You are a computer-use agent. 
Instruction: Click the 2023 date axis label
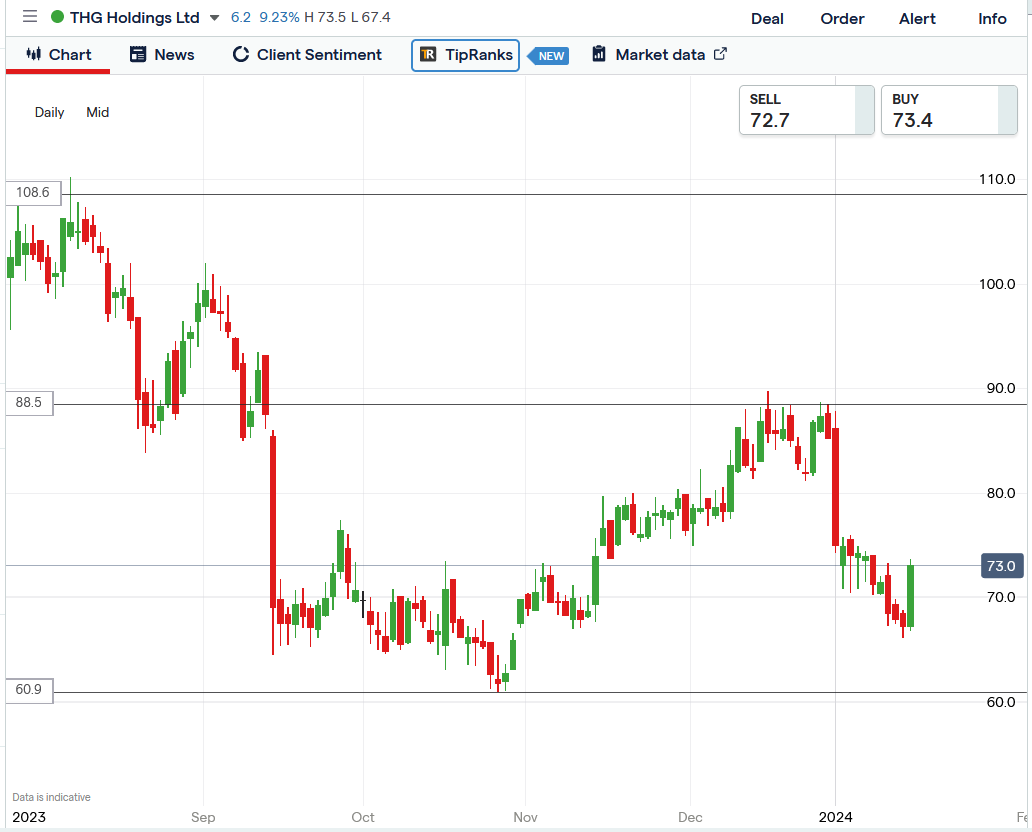pyautogui.click(x=29, y=818)
